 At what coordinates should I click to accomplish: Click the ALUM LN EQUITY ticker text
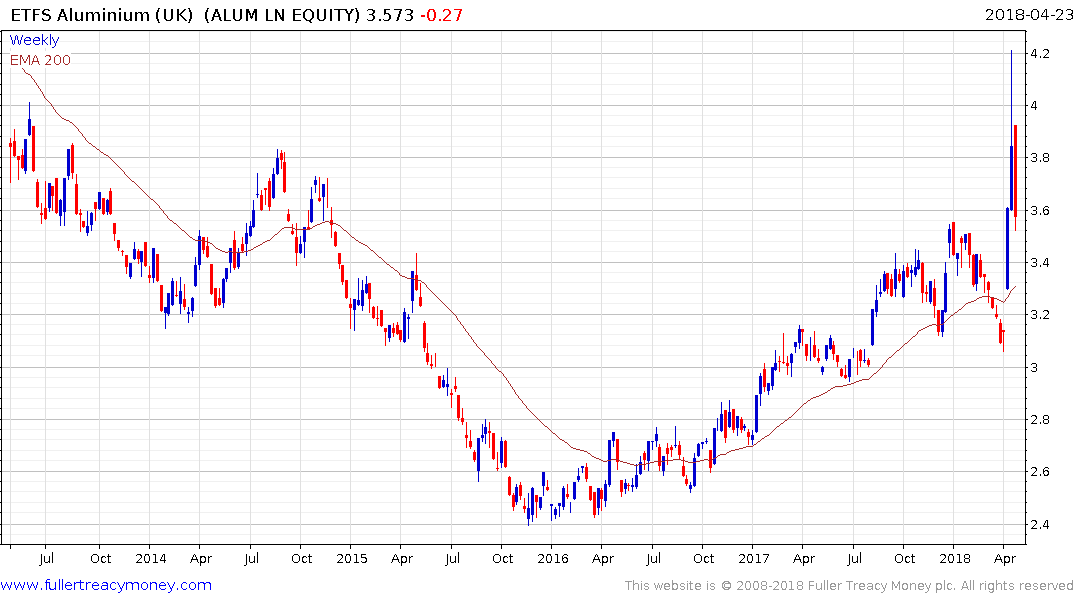(x=281, y=14)
